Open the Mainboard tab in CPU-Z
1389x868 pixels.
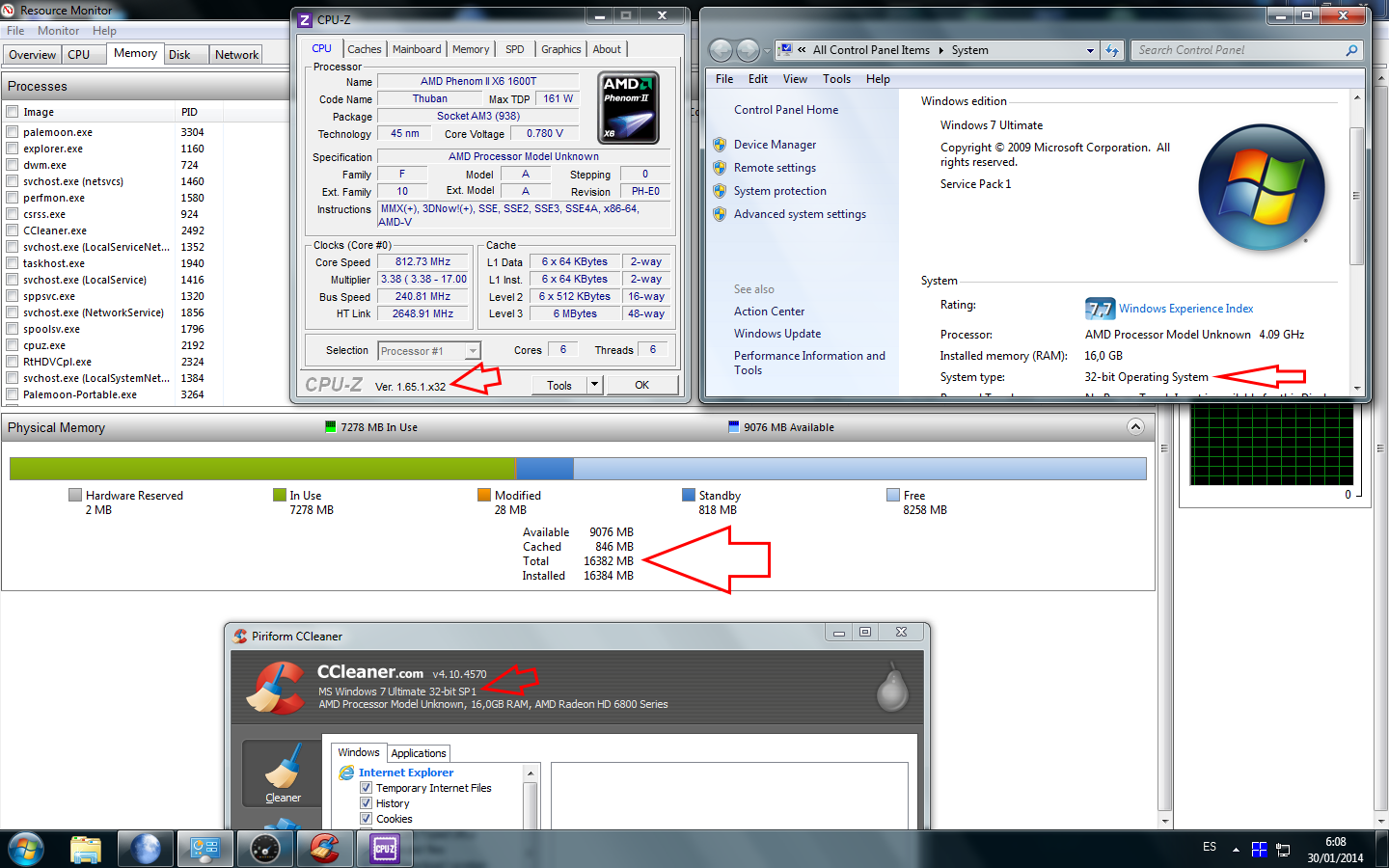pyautogui.click(x=417, y=49)
